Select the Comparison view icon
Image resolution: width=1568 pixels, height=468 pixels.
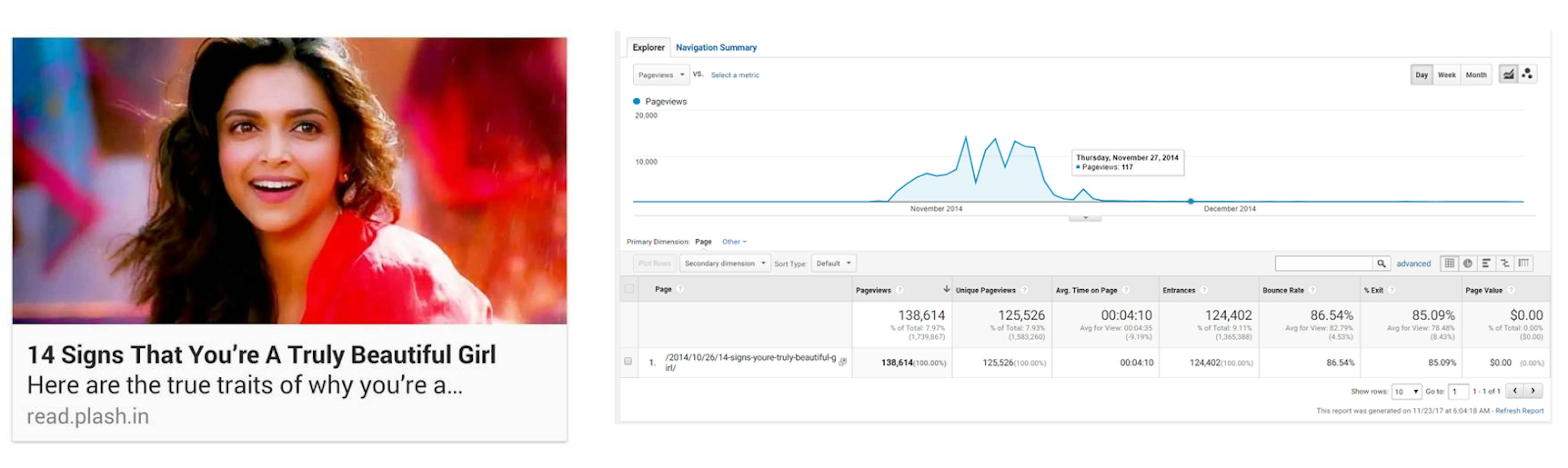pyautogui.click(x=1505, y=264)
